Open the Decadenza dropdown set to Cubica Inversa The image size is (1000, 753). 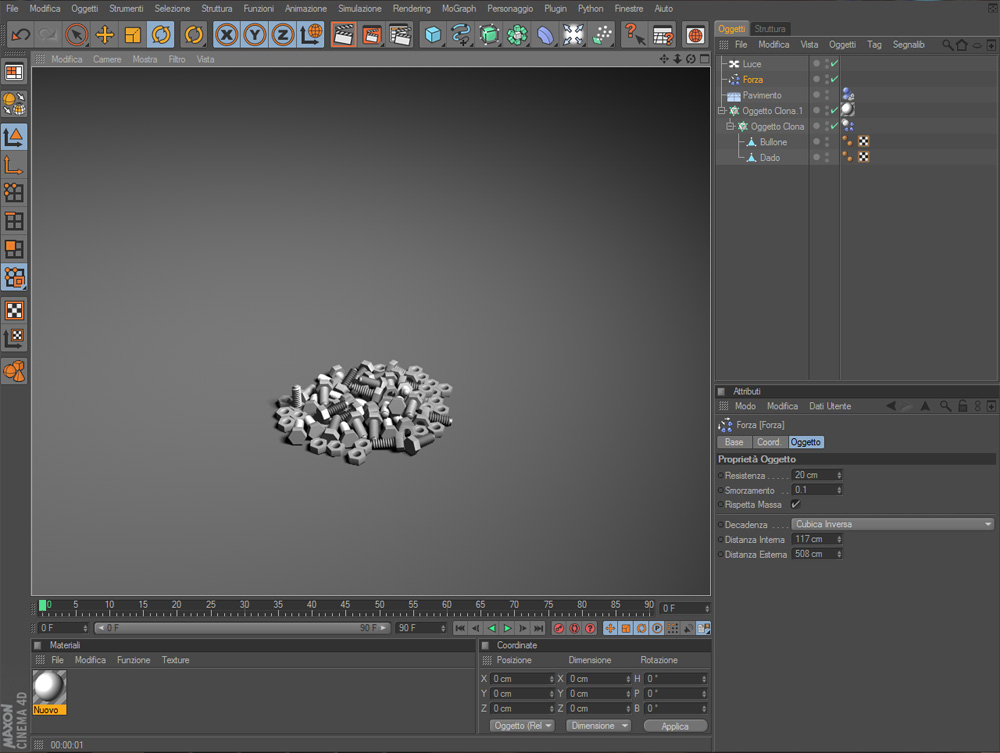892,524
